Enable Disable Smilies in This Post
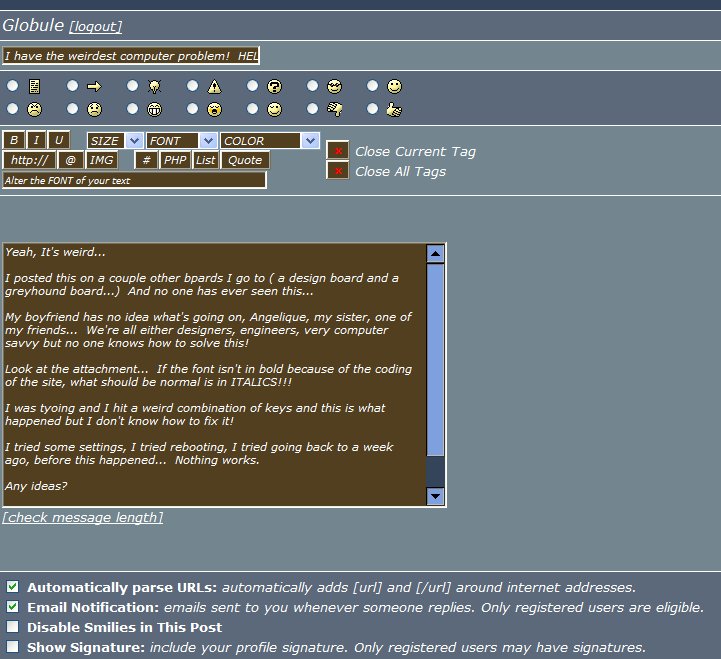 [x=12, y=627]
